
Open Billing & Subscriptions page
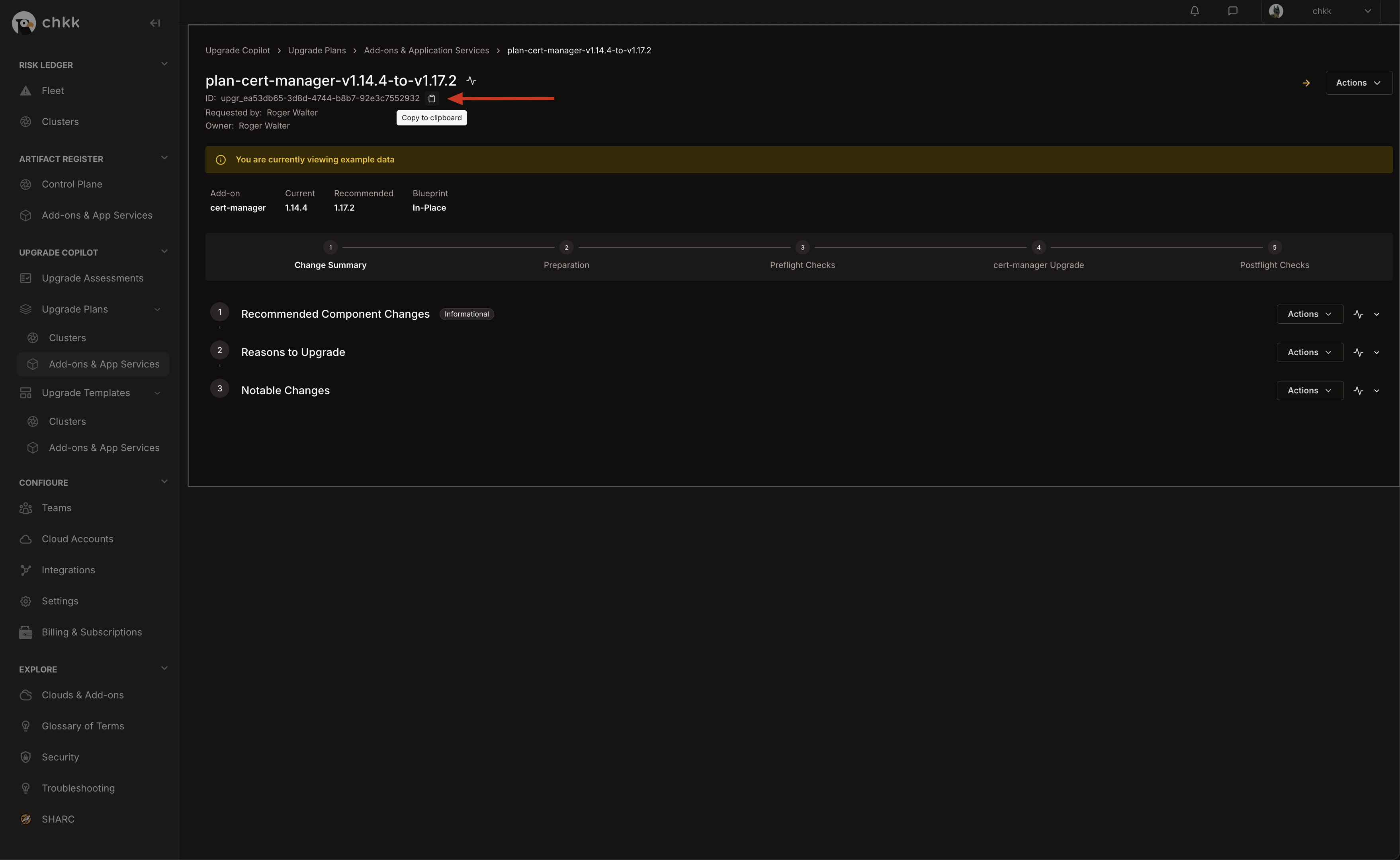click(92, 632)
